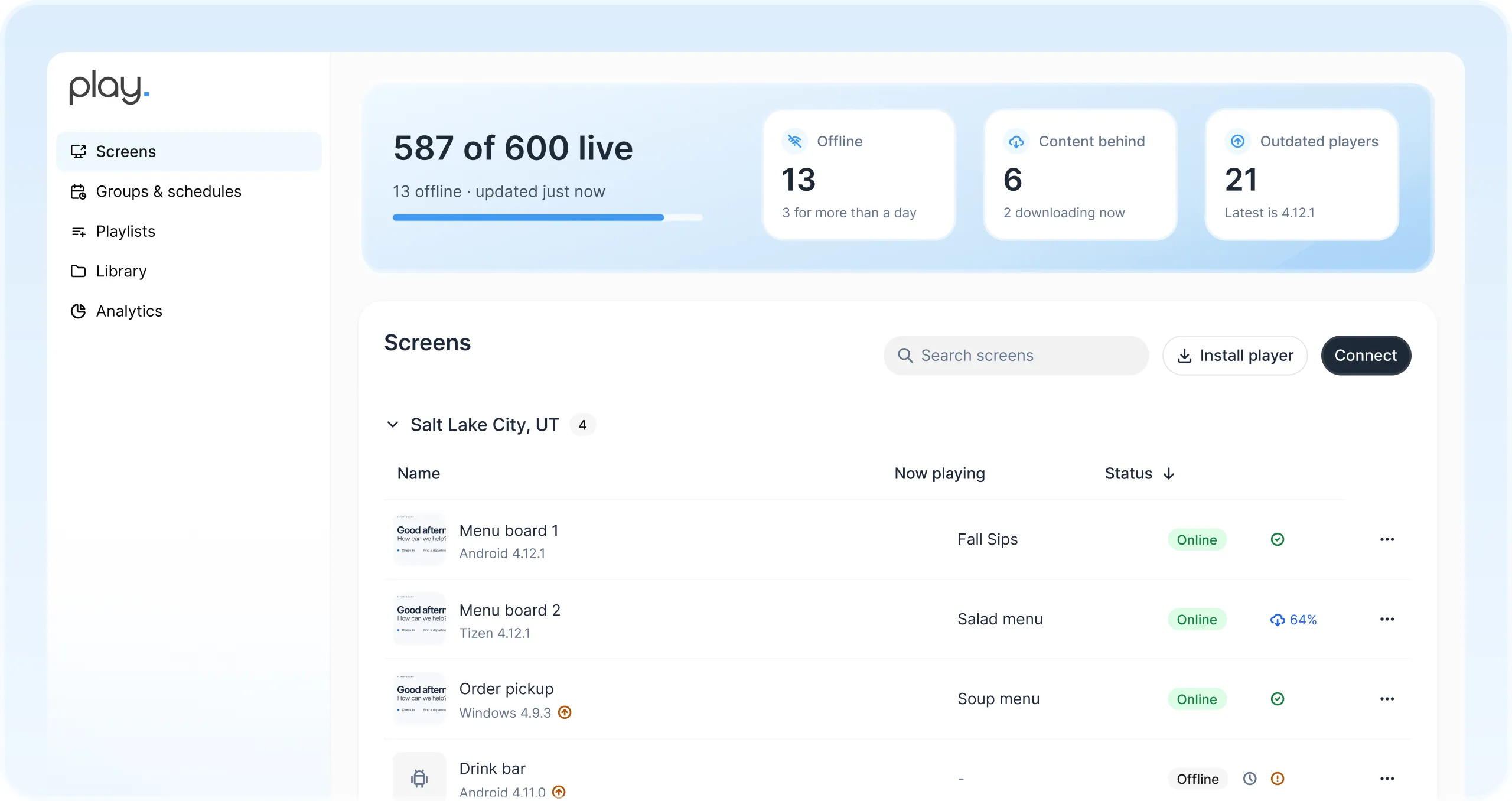
Task: Click the Drink bar update-available icon
Action: [x=559, y=792]
